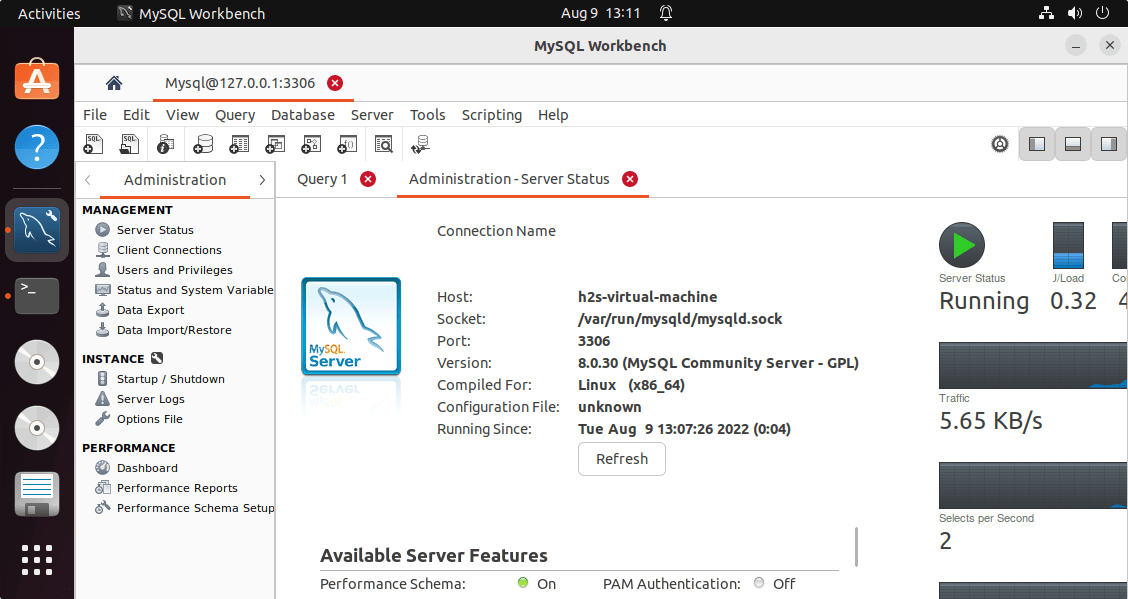Hide the sidebar panel
The height and width of the screenshot is (599, 1128).
1036,143
